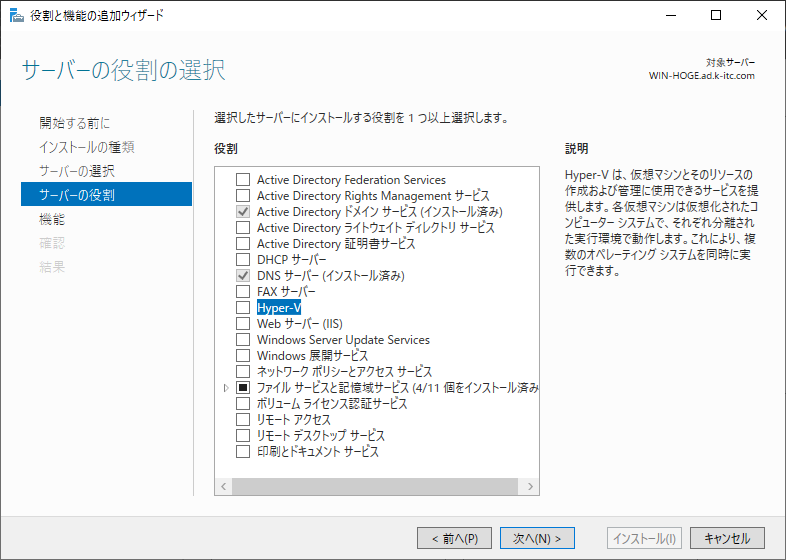Check Active Directory Federation Services checkbox
The height and width of the screenshot is (560, 786).
243,179
